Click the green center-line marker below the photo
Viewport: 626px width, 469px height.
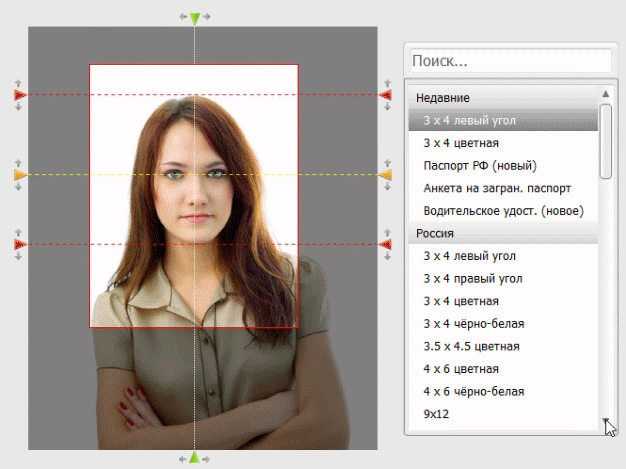194,457
